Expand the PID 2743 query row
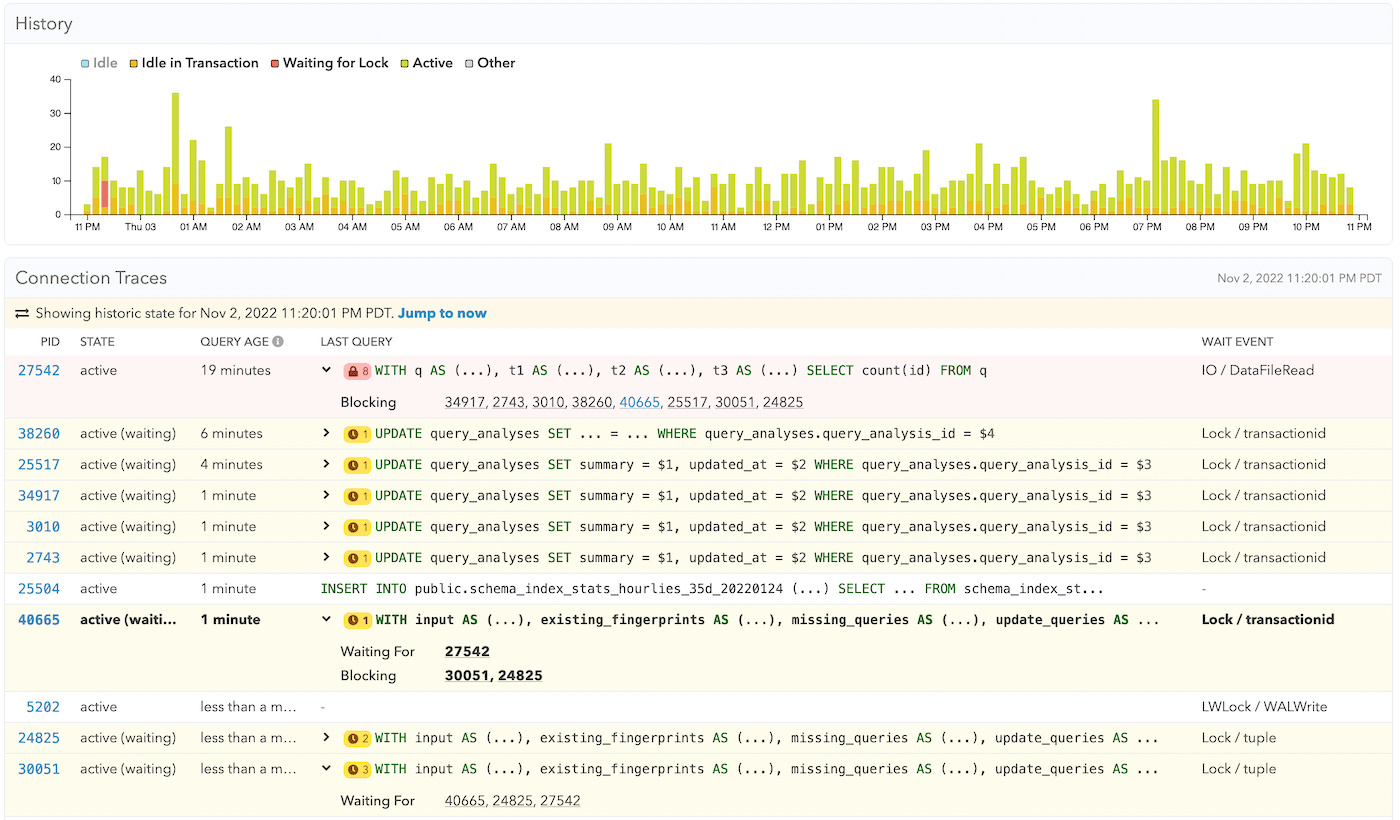This screenshot has width=1400, height=820. 326,558
